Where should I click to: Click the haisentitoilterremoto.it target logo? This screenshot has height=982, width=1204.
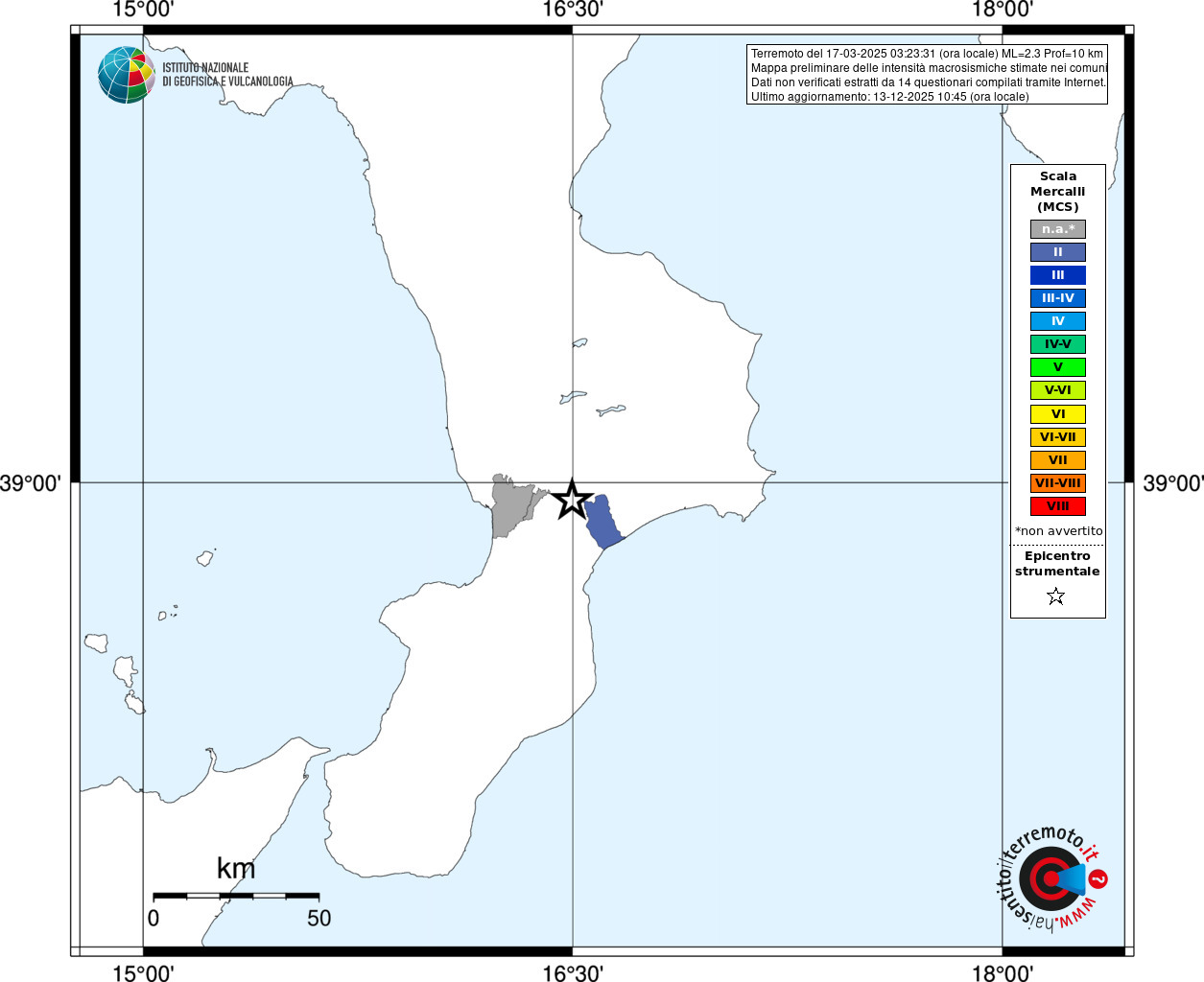(1052, 878)
